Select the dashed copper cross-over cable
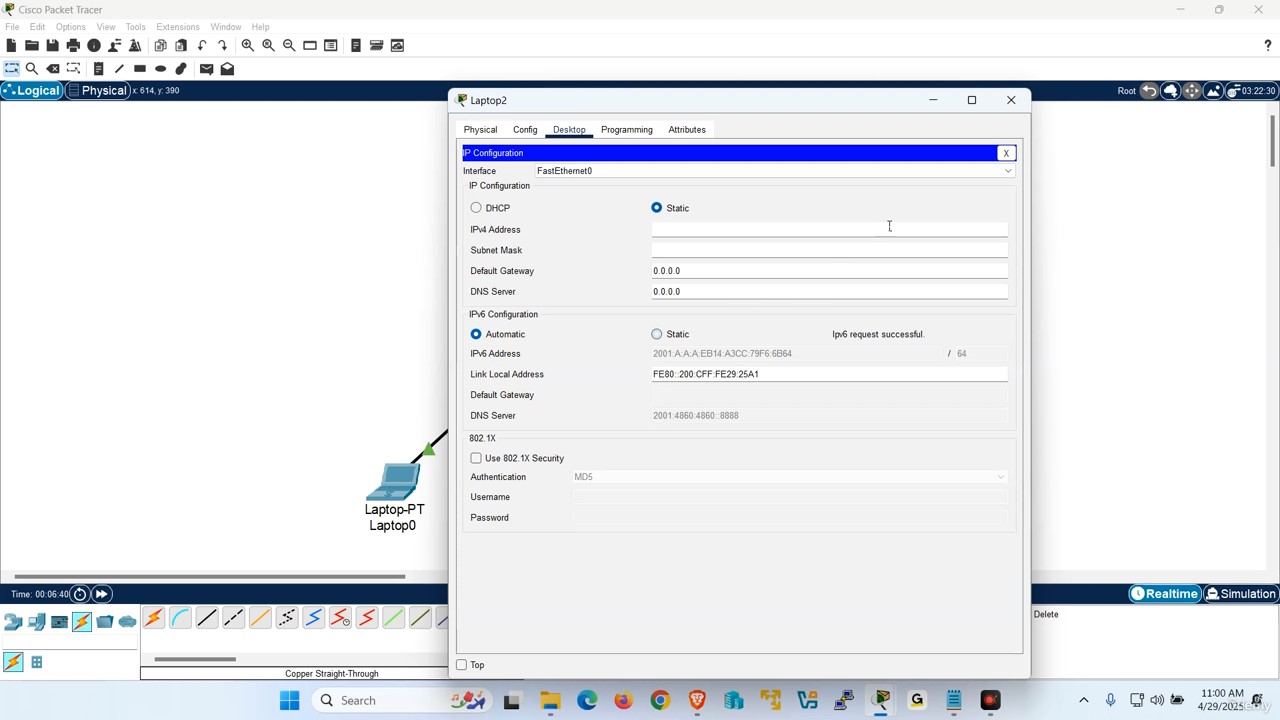Viewport: 1280px width, 720px height. [233, 619]
